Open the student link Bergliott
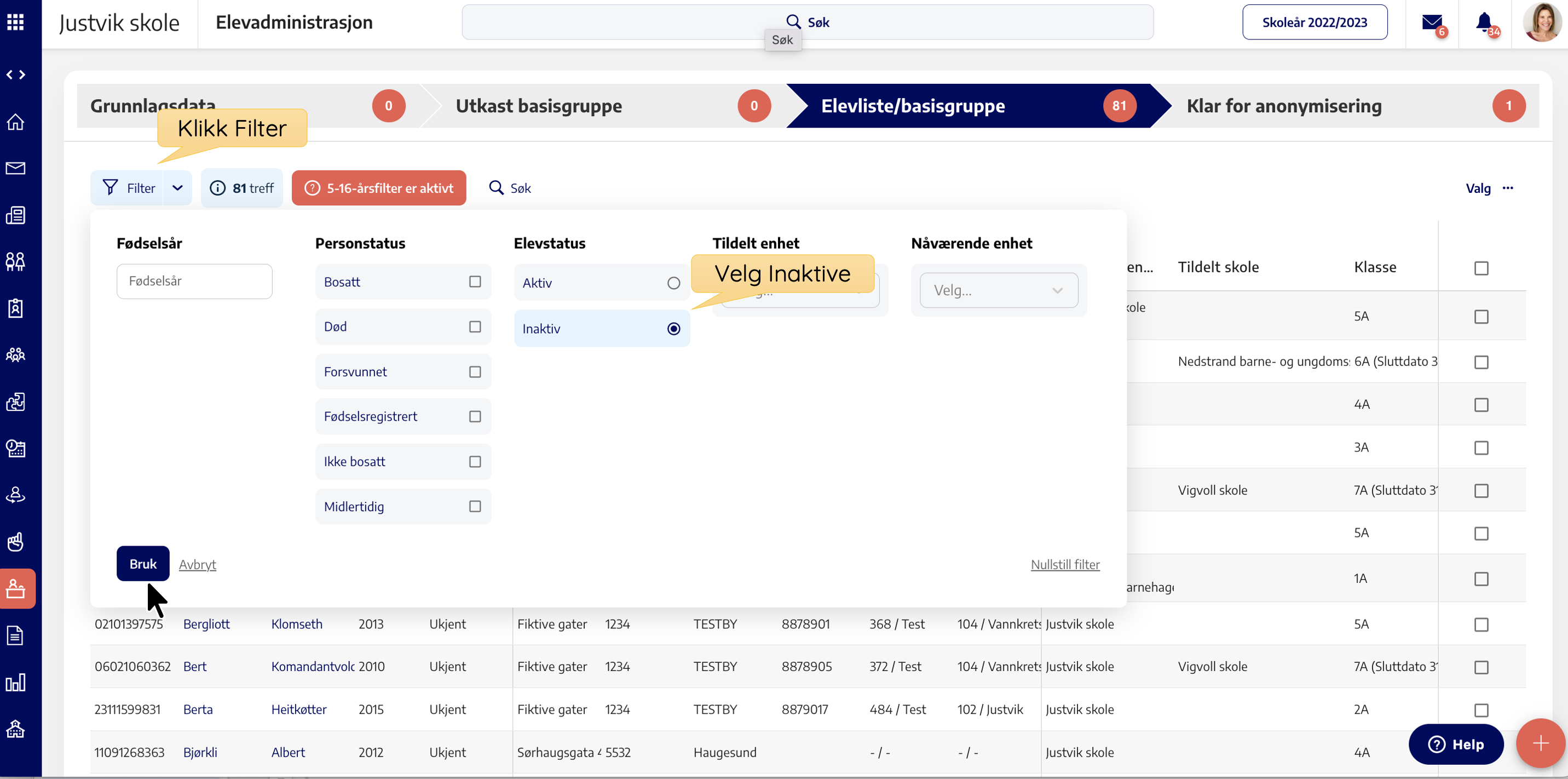Image resolution: width=1568 pixels, height=779 pixels. point(206,623)
